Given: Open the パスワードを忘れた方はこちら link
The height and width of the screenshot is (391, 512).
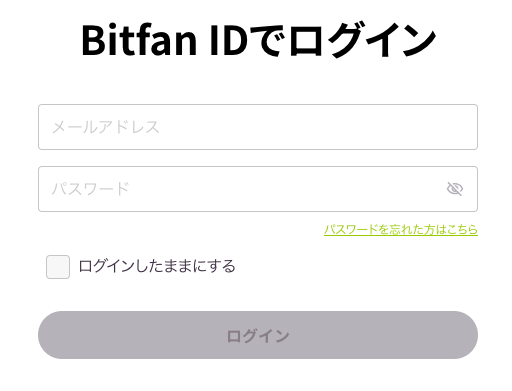Looking at the screenshot, I should [x=401, y=230].
